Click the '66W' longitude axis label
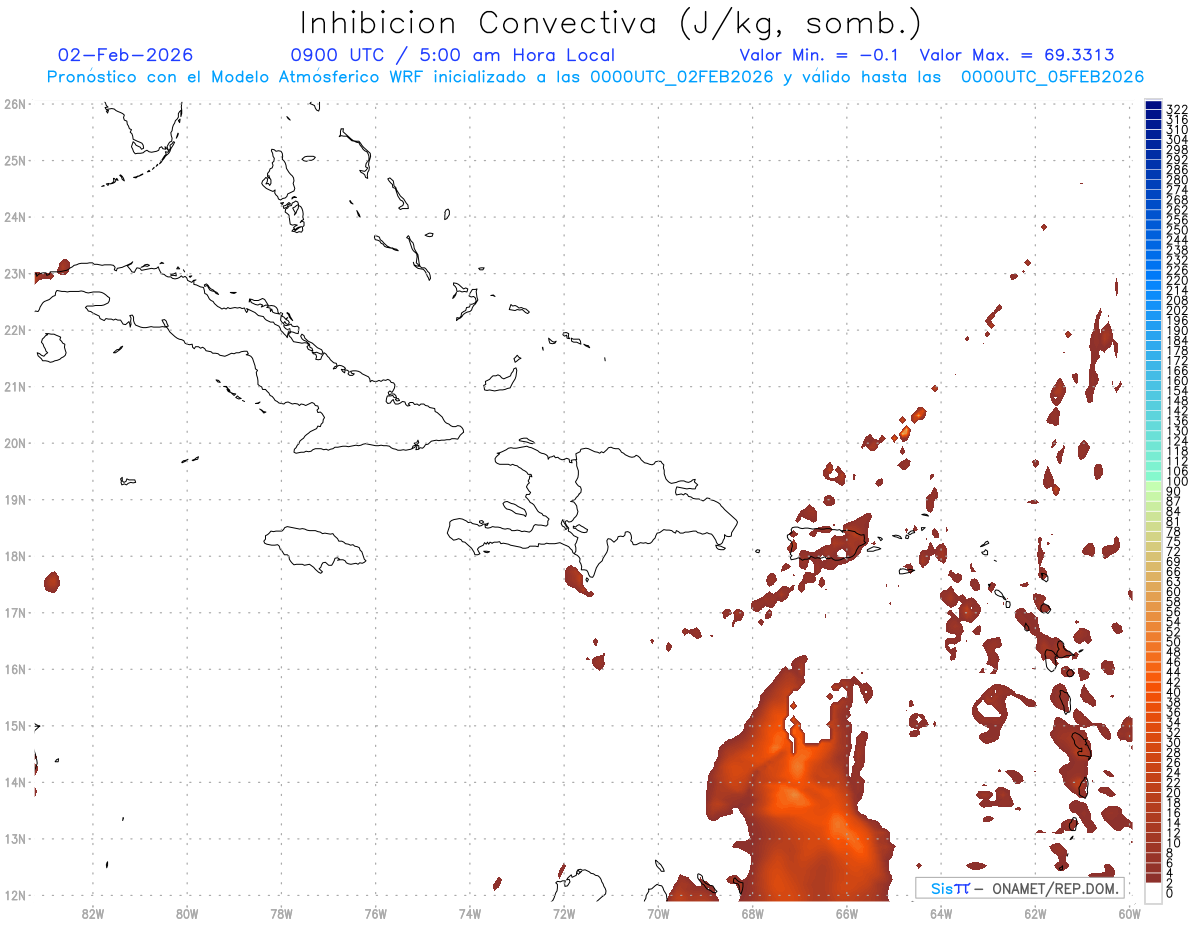Viewport: 1200px width, 927px height. (x=847, y=913)
